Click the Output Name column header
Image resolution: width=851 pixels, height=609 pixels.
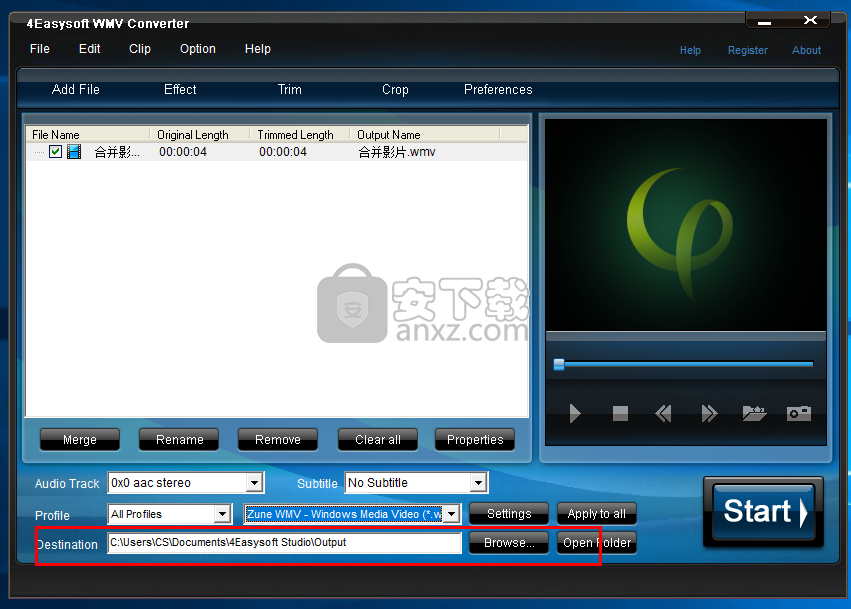(x=424, y=135)
